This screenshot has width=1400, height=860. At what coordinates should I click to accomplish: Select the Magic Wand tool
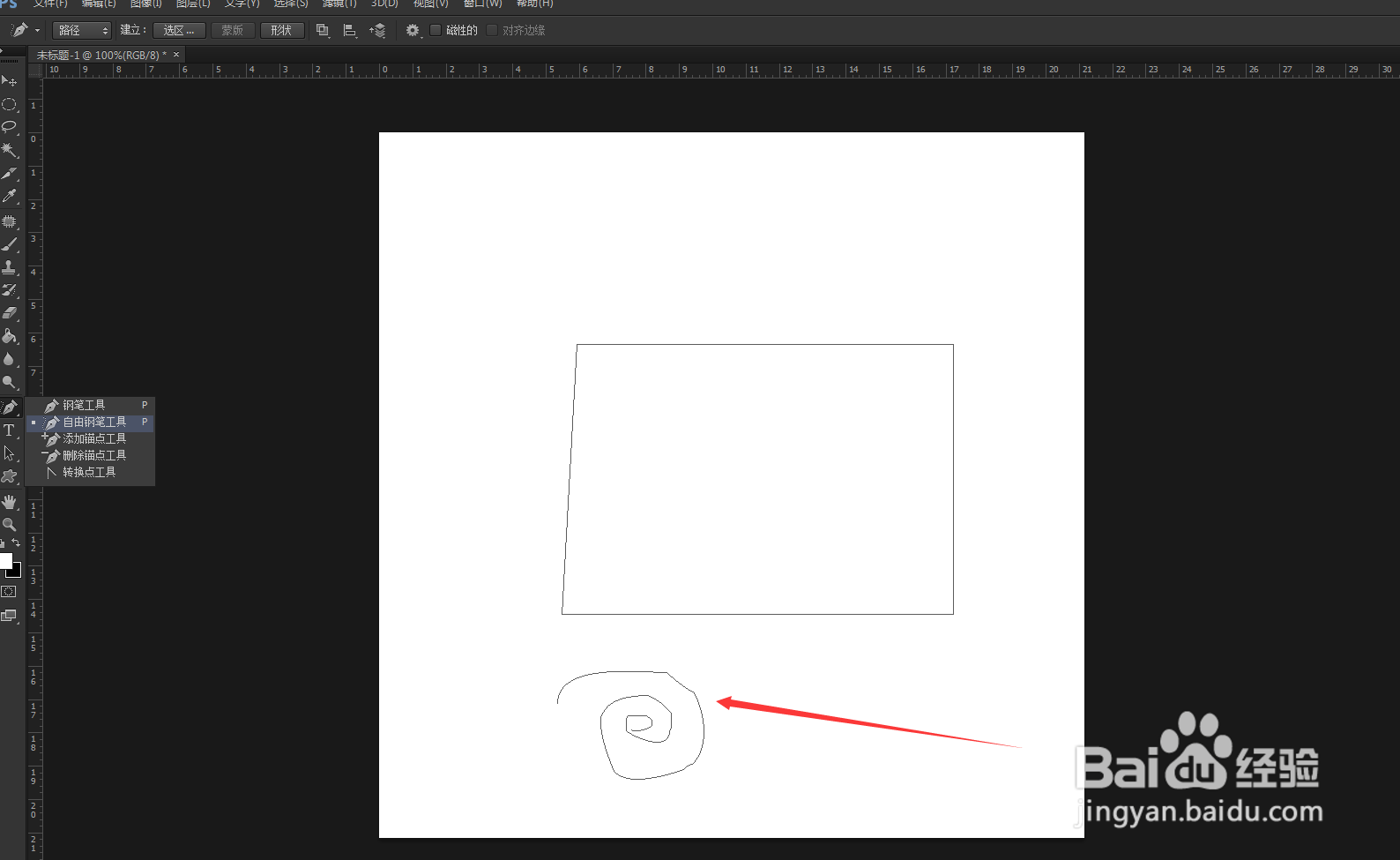(x=9, y=150)
